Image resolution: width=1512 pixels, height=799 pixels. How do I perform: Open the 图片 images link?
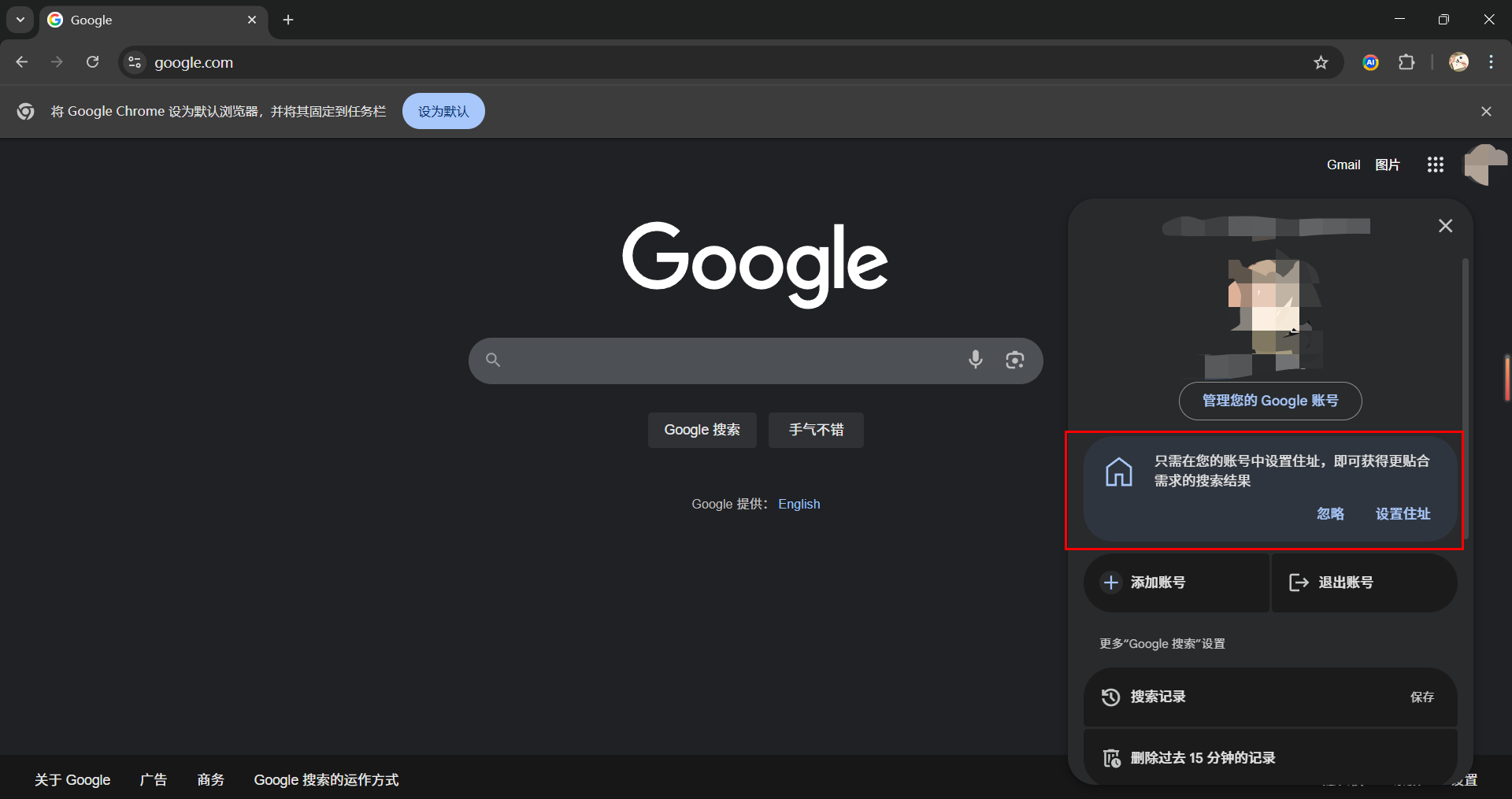[1388, 165]
